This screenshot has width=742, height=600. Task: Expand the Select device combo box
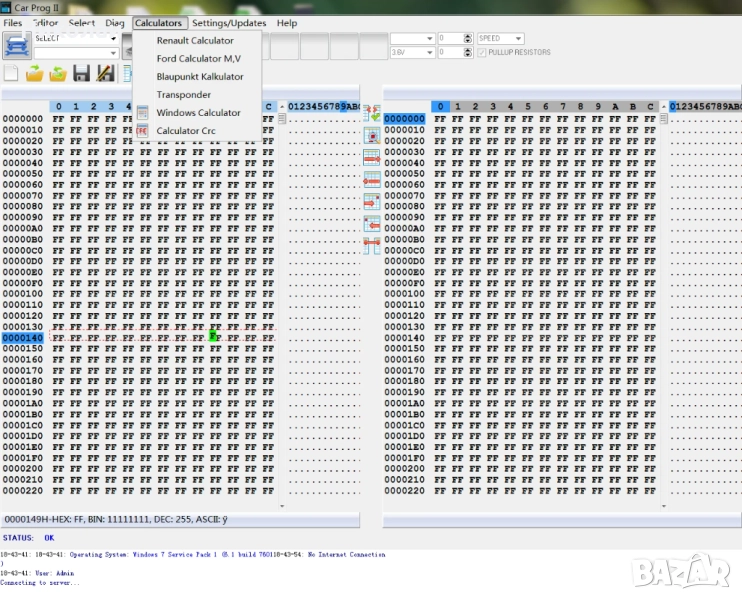(113, 39)
